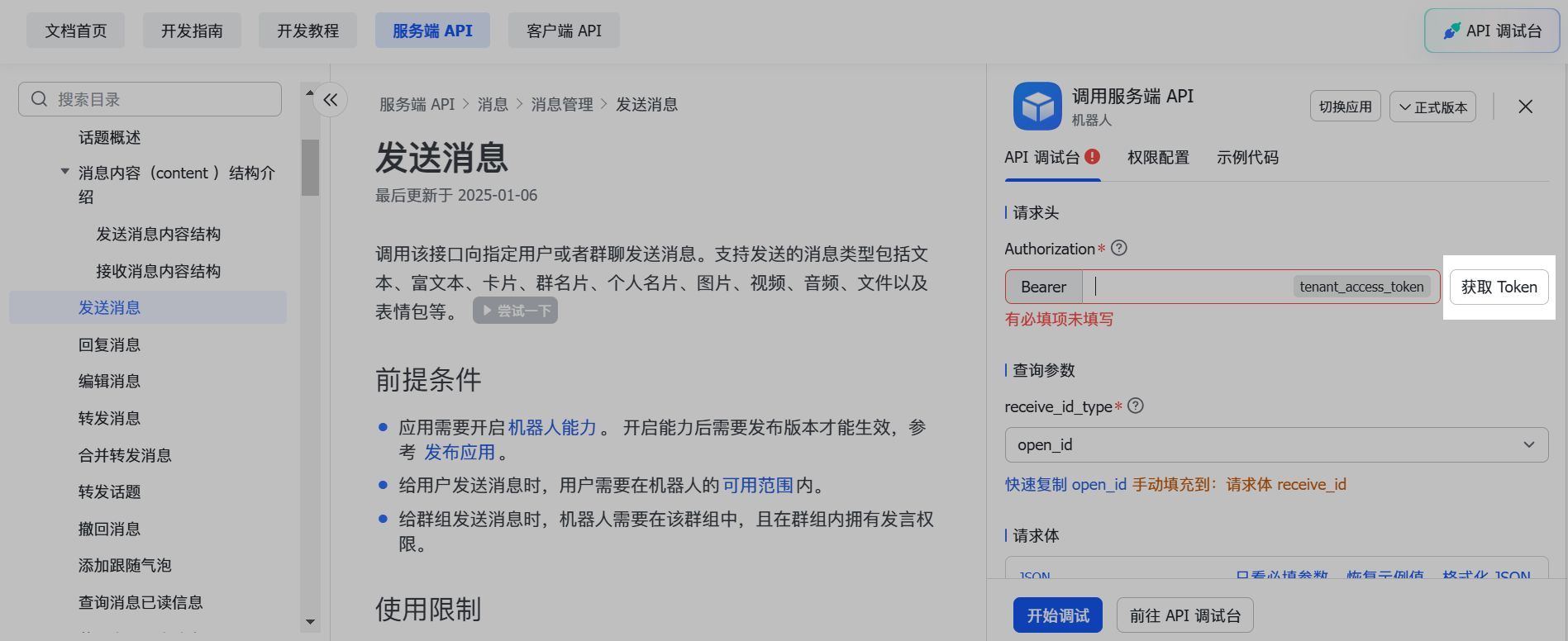The height and width of the screenshot is (641, 1568).
Task: Click search magnifier icon in directory search
Action: 39,99
